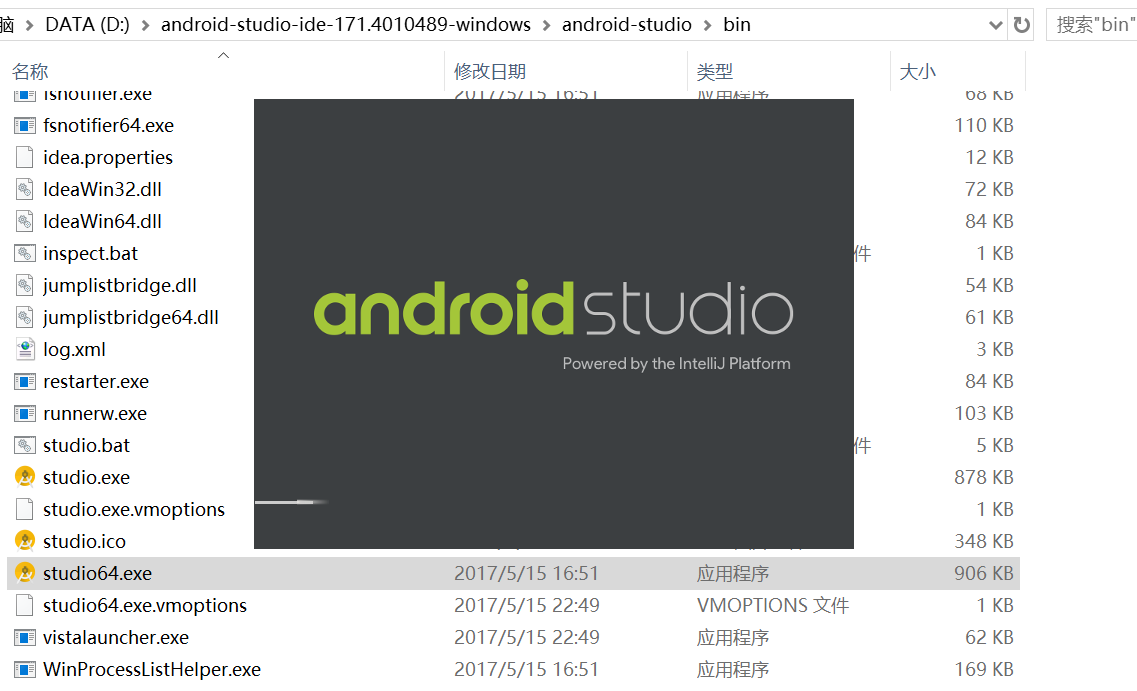Select the studio.bat file icon
This screenshot has height=691, width=1137.
point(25,445)
